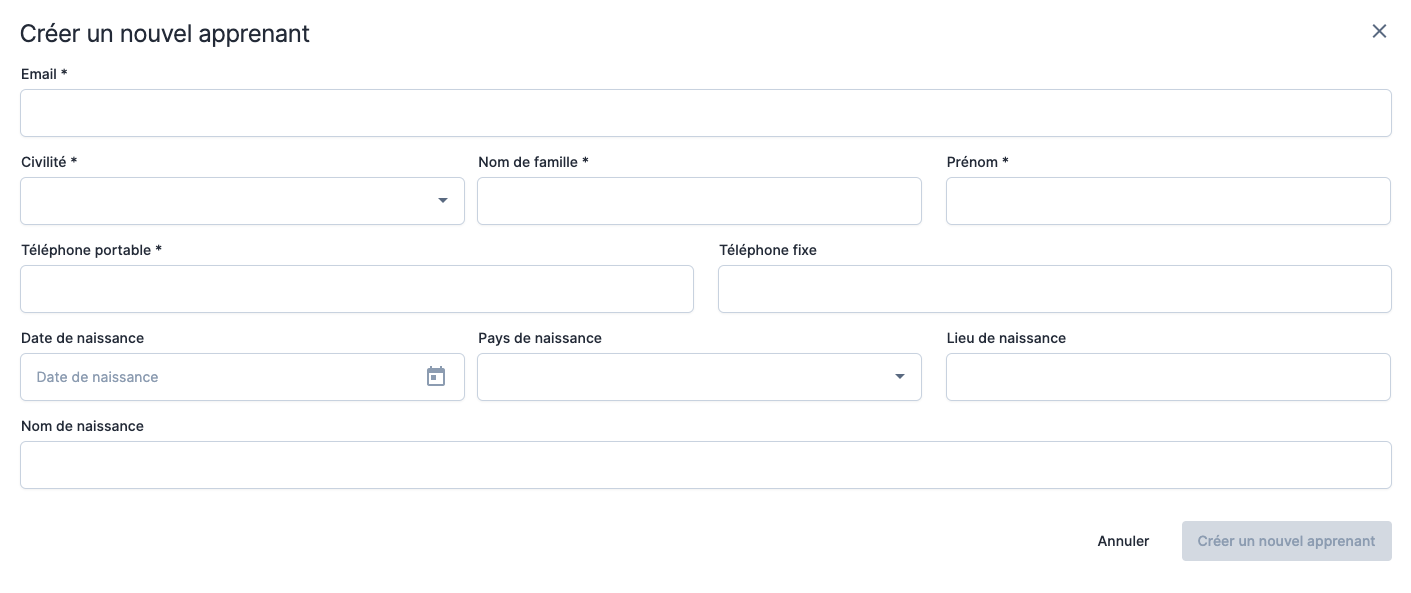Click the Email * label
The width and height of the screenshot is (1411, 593).
[x=44, y=74]
